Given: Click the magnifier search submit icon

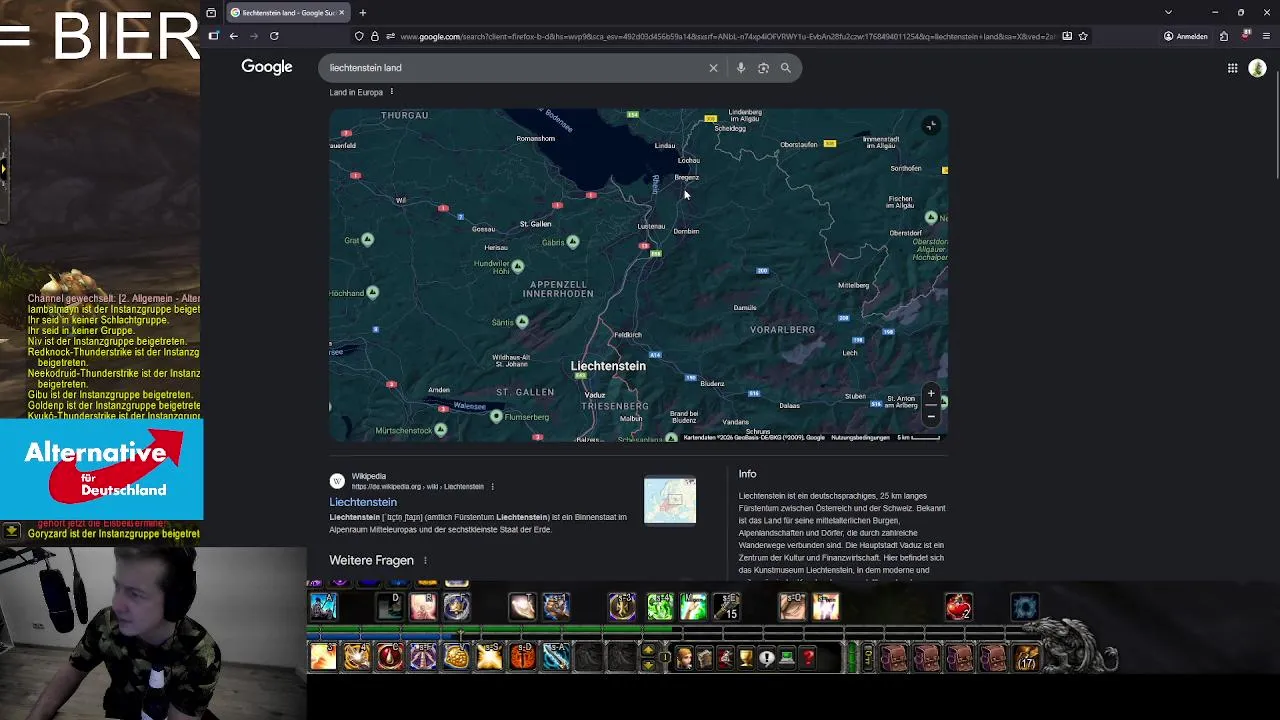Looking at the screenshot, I should 786,68.
